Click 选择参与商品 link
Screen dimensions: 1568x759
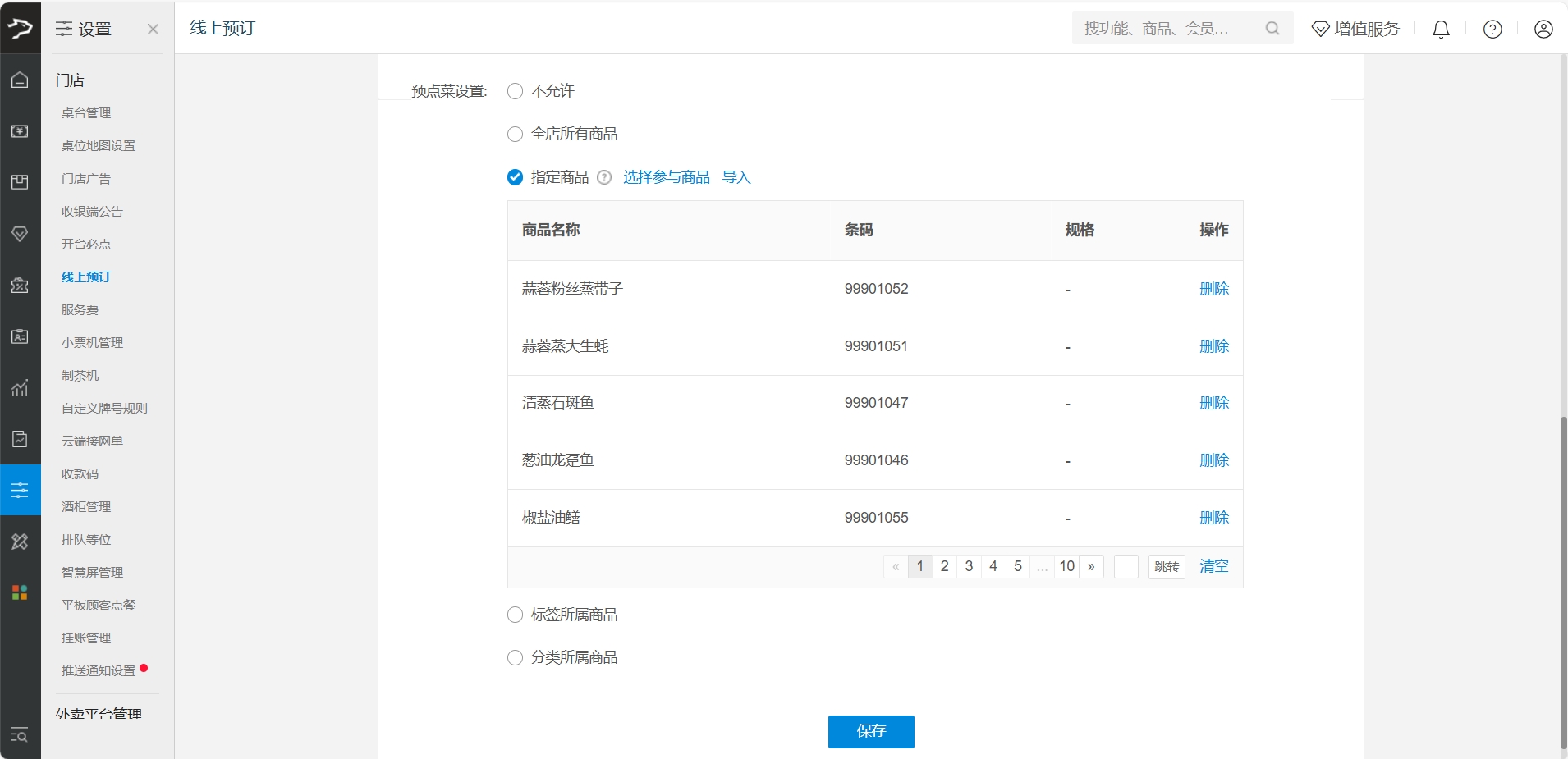click(x=666, y=177)
